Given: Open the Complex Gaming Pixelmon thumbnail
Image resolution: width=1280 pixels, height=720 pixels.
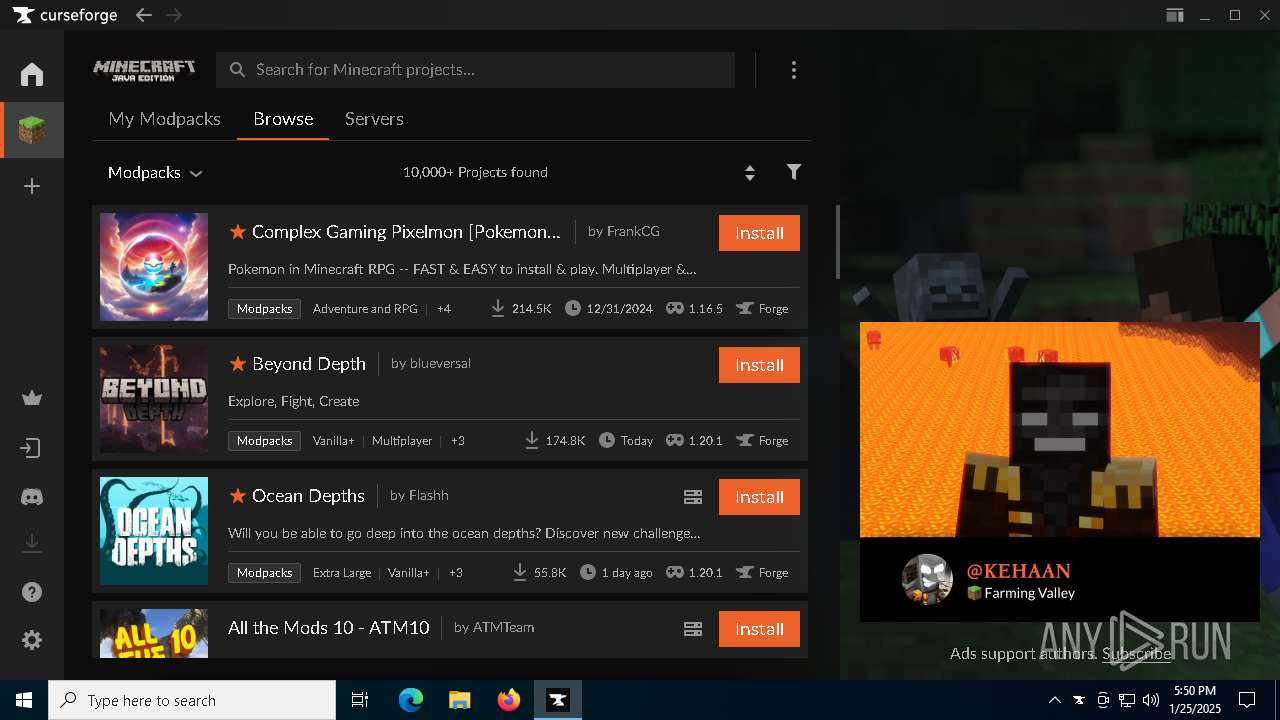Looking at the screenshot, I should coord(154,267).
